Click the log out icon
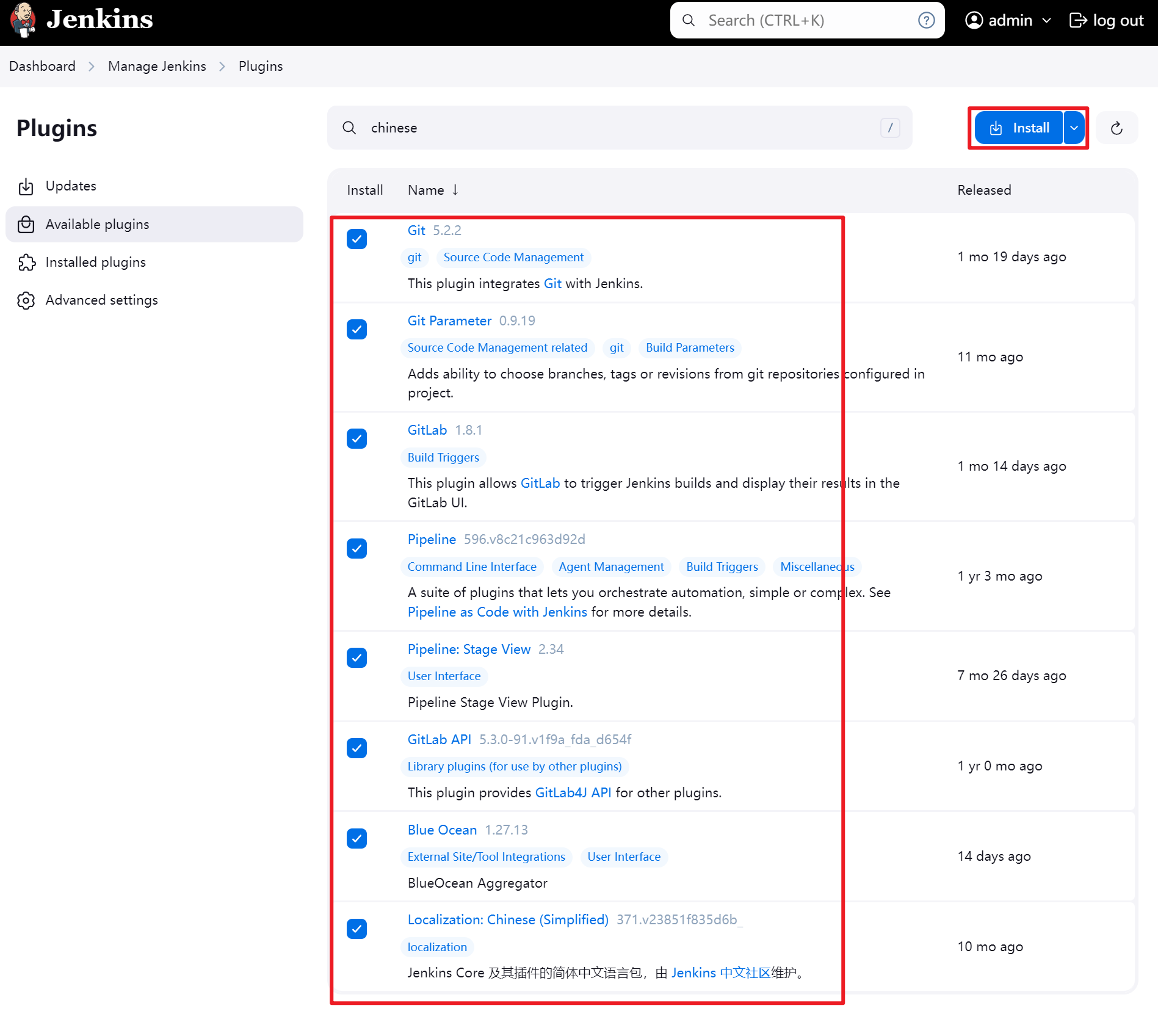Image resolution: width=1158 pixels, height=1036 pixels. click(1078, 20)
